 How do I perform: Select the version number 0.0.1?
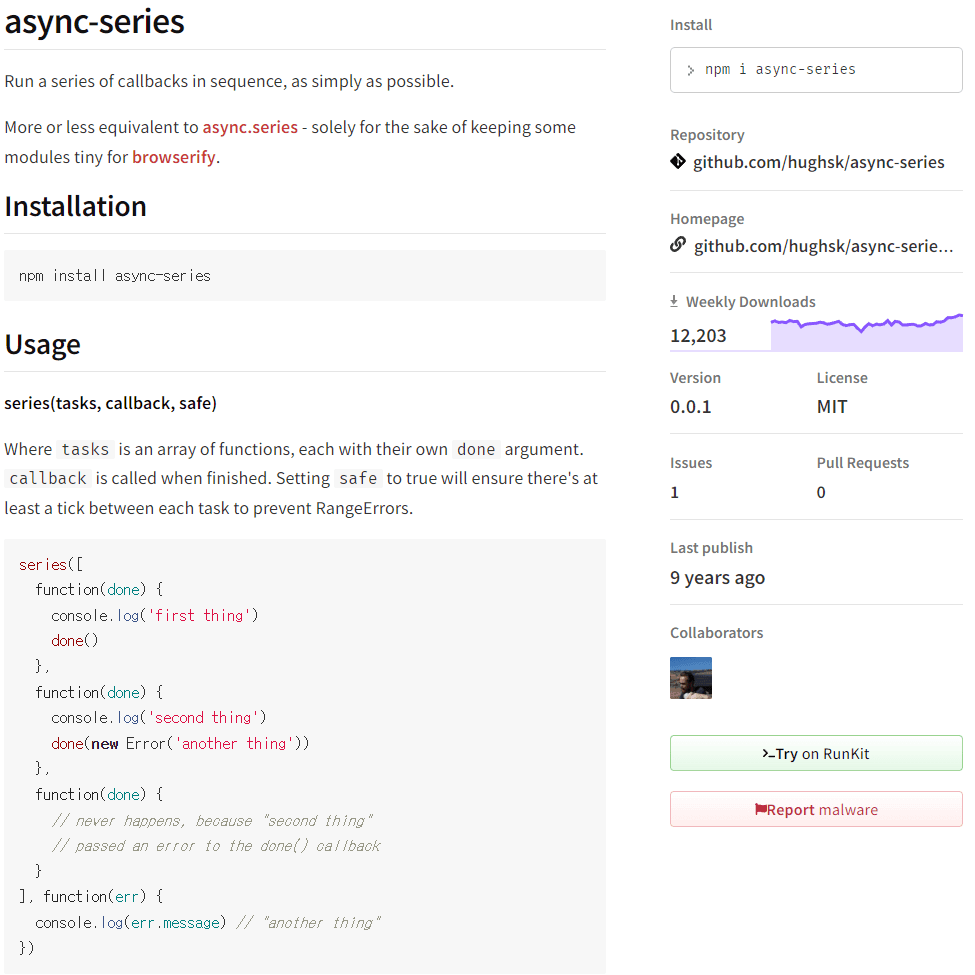690,407
